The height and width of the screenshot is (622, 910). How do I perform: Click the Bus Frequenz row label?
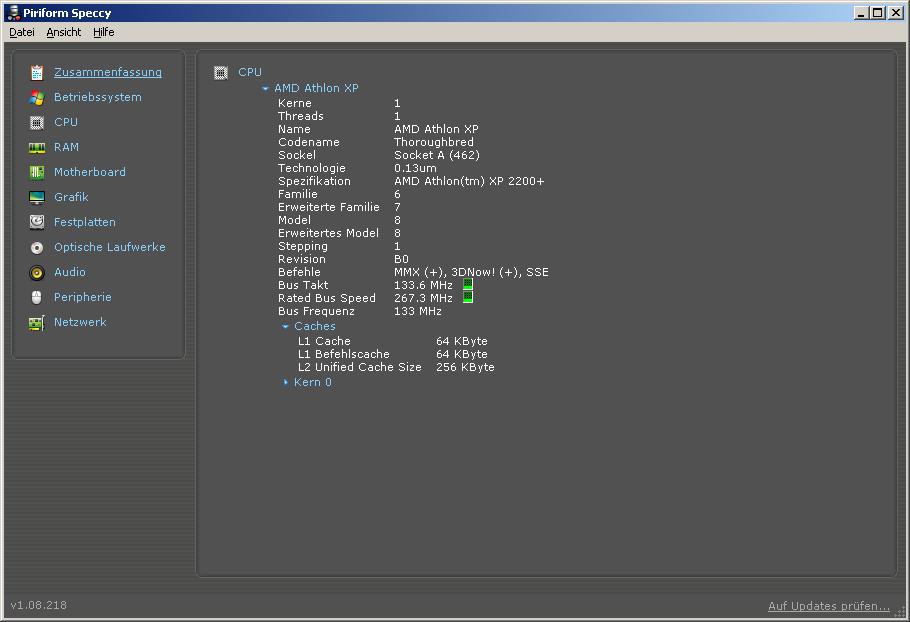tap(316, 311)
